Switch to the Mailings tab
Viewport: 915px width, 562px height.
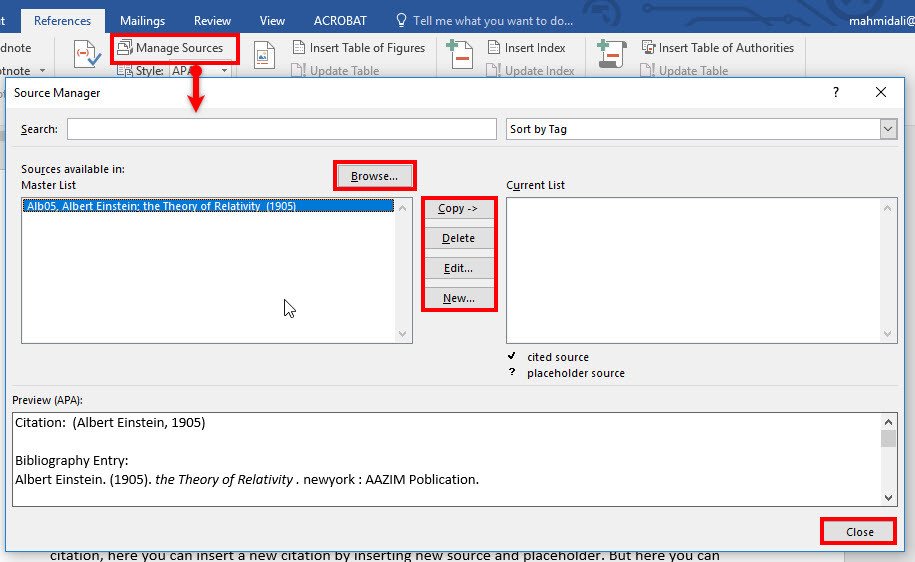pos(142,21)
